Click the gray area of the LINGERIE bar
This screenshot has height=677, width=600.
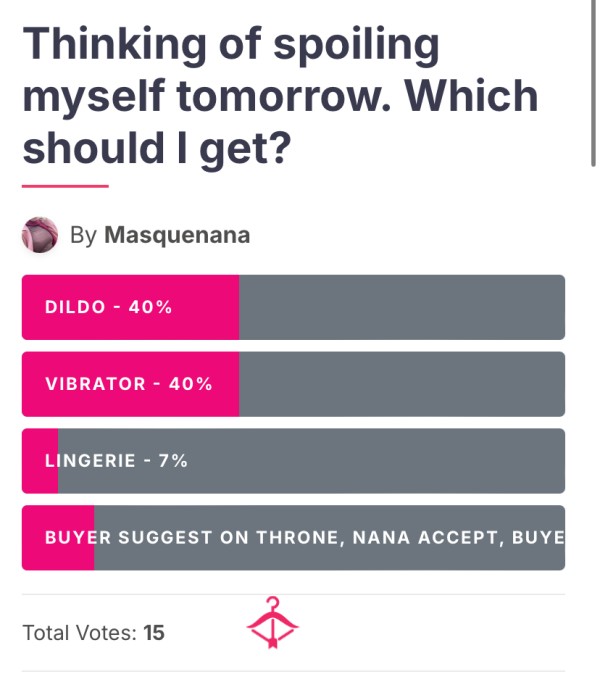(311, 461)
